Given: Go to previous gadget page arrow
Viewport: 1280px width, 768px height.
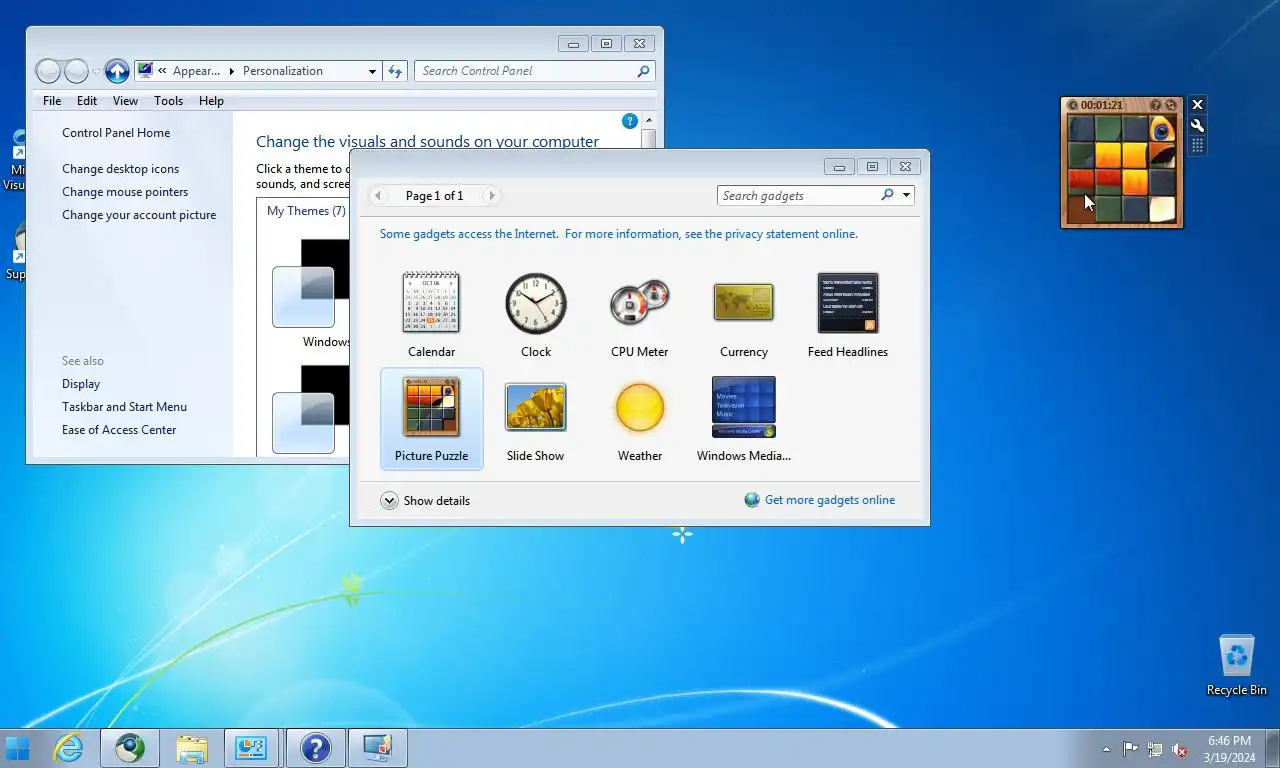Looking at the screenshot, I should pos(378,195).
